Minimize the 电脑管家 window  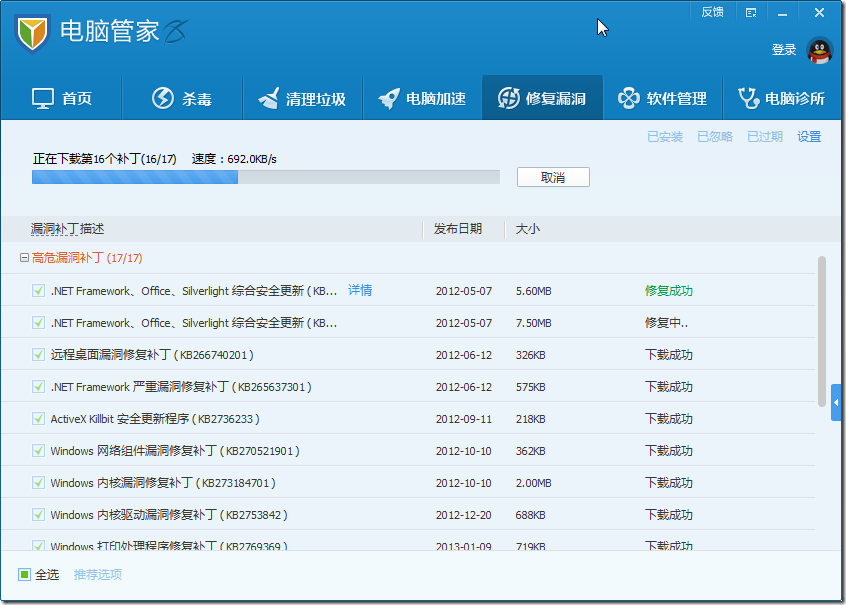(x=782, y=13)
